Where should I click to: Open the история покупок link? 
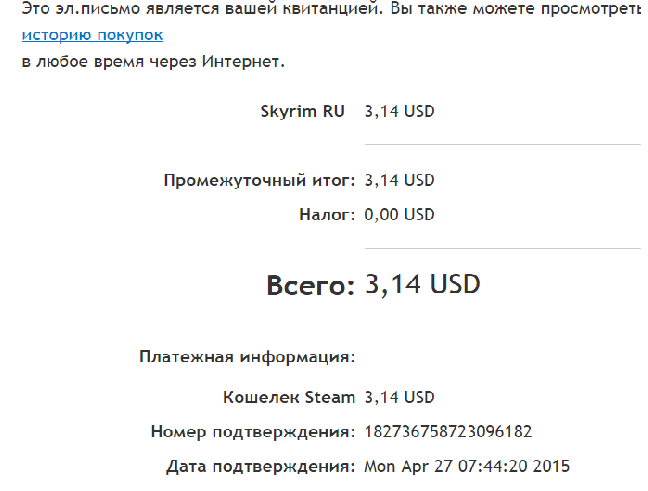click(x=92, y=36)
